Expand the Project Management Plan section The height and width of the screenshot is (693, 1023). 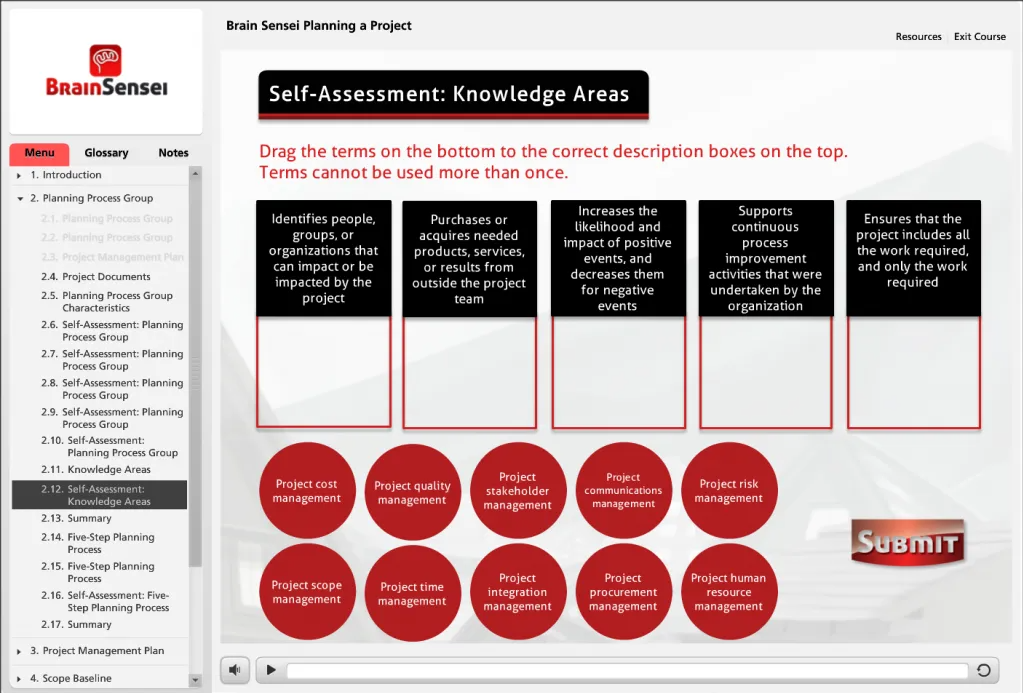[x=20, y=651]
